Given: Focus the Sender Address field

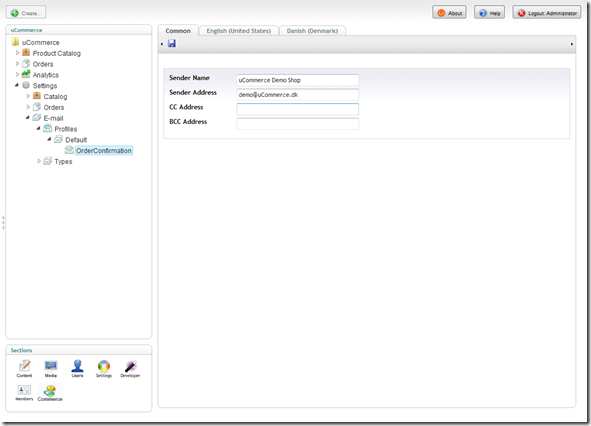Looking at the screenshot, I should pos(297,95).
